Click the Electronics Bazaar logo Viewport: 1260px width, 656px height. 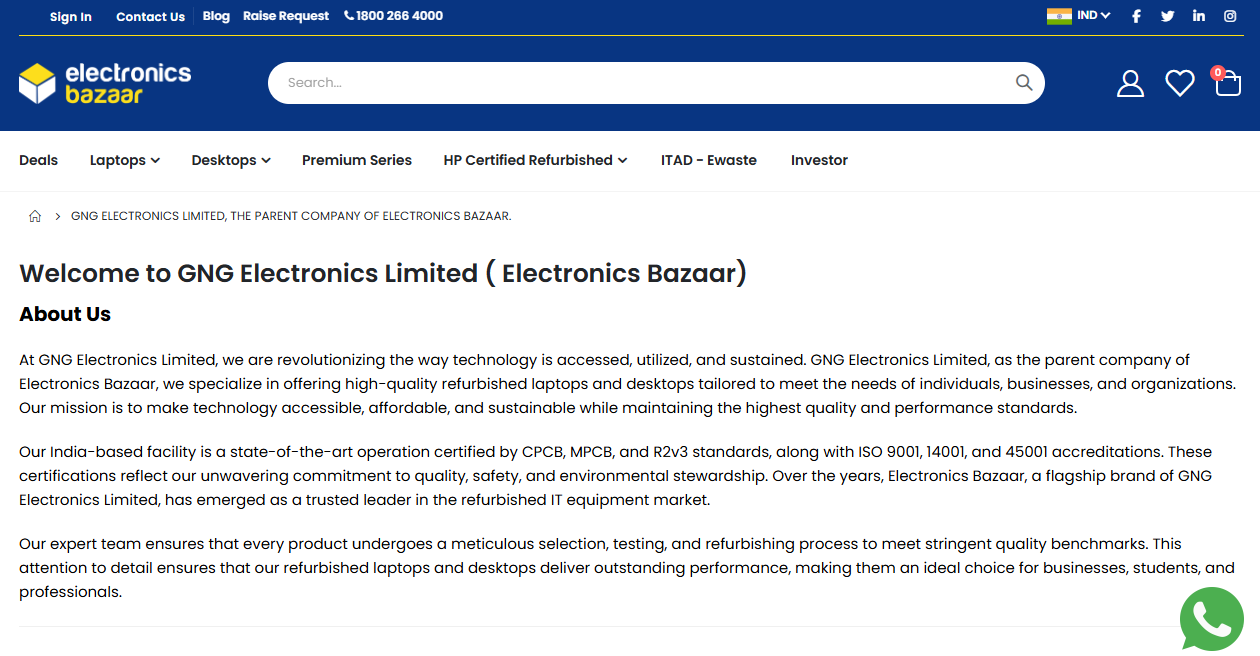105,83
